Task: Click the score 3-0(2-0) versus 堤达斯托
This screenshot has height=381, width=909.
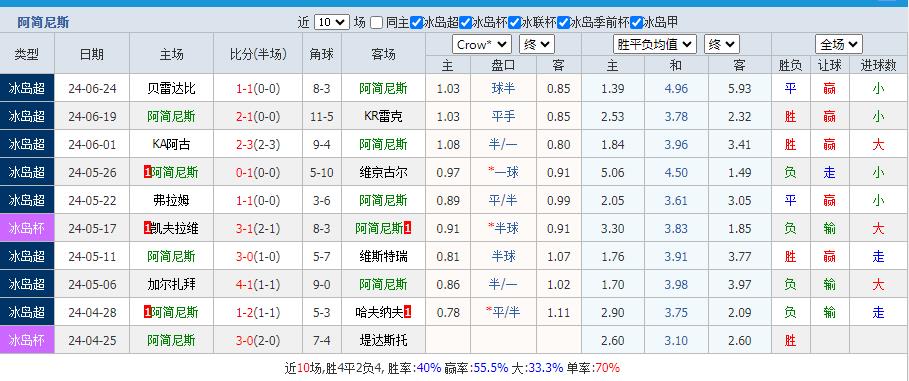Action: 258,340
